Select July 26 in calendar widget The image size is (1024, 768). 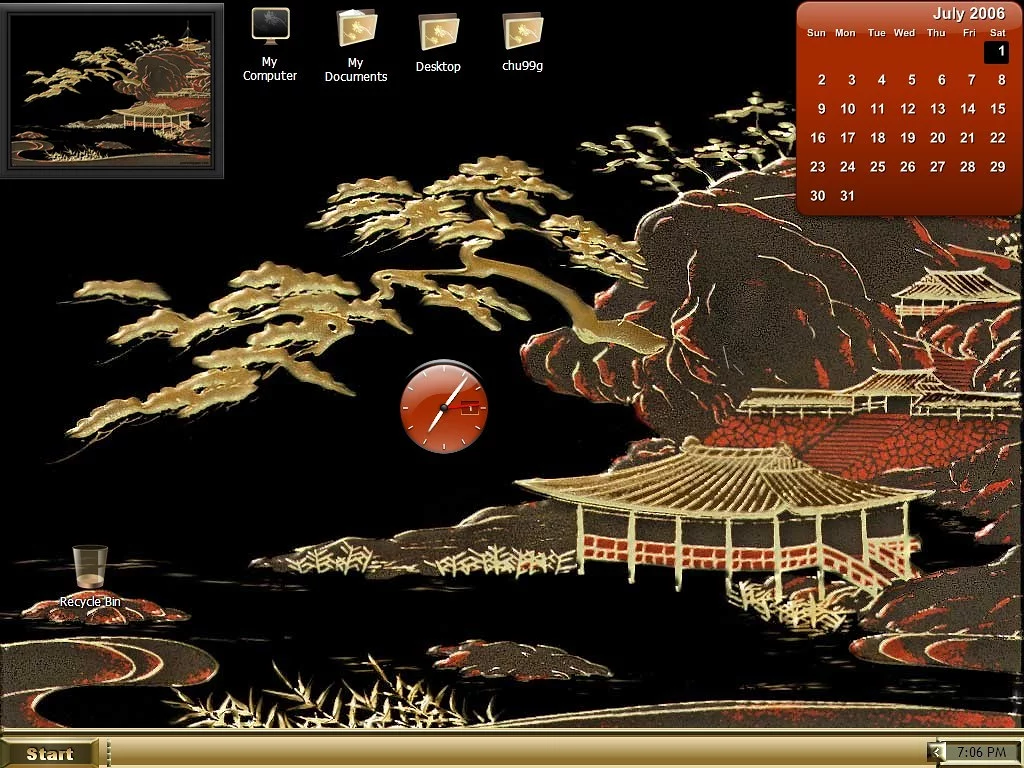tap(907, 167)
